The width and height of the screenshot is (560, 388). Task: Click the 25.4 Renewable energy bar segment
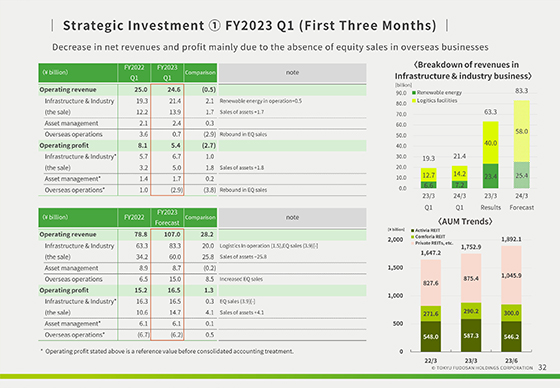521,176
